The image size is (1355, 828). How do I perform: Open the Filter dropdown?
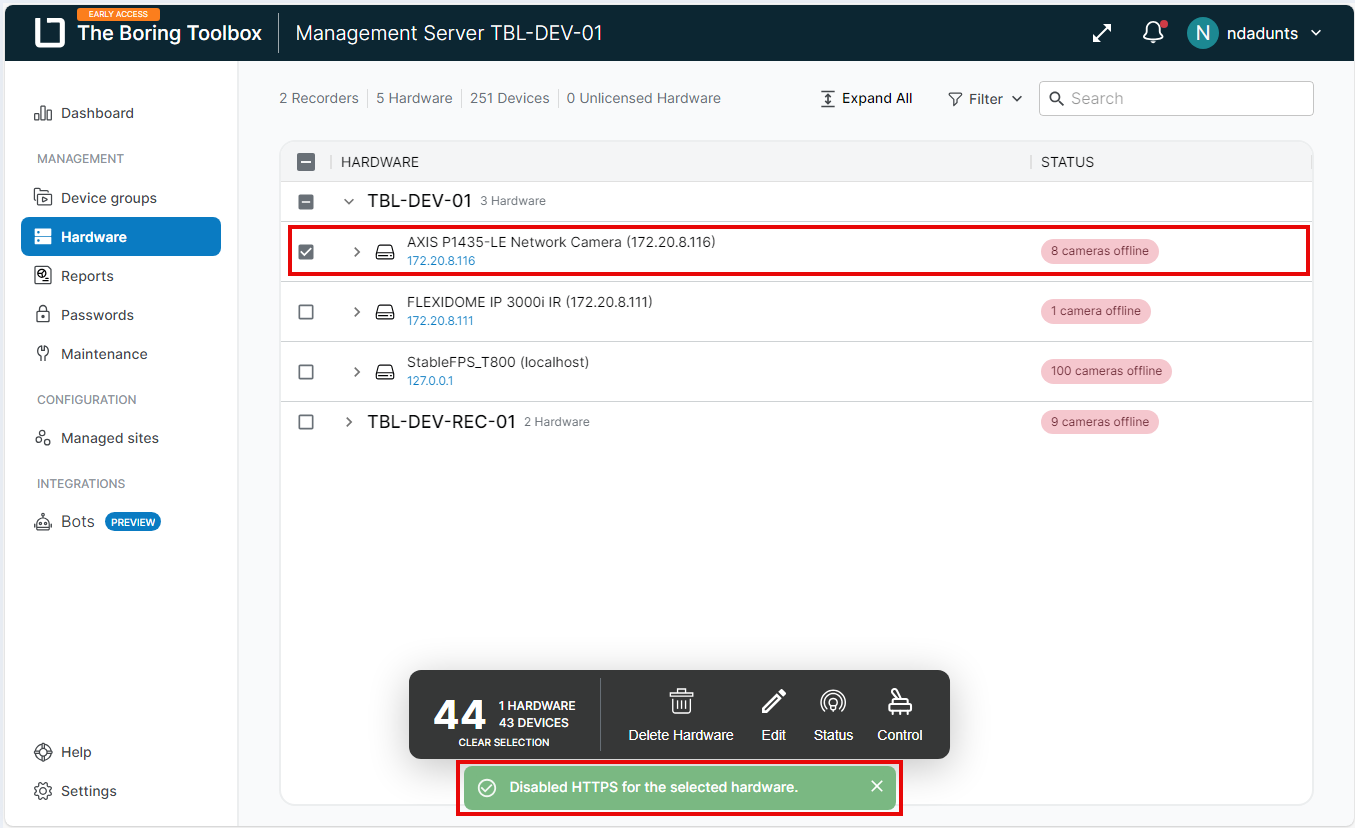(985, 99)
